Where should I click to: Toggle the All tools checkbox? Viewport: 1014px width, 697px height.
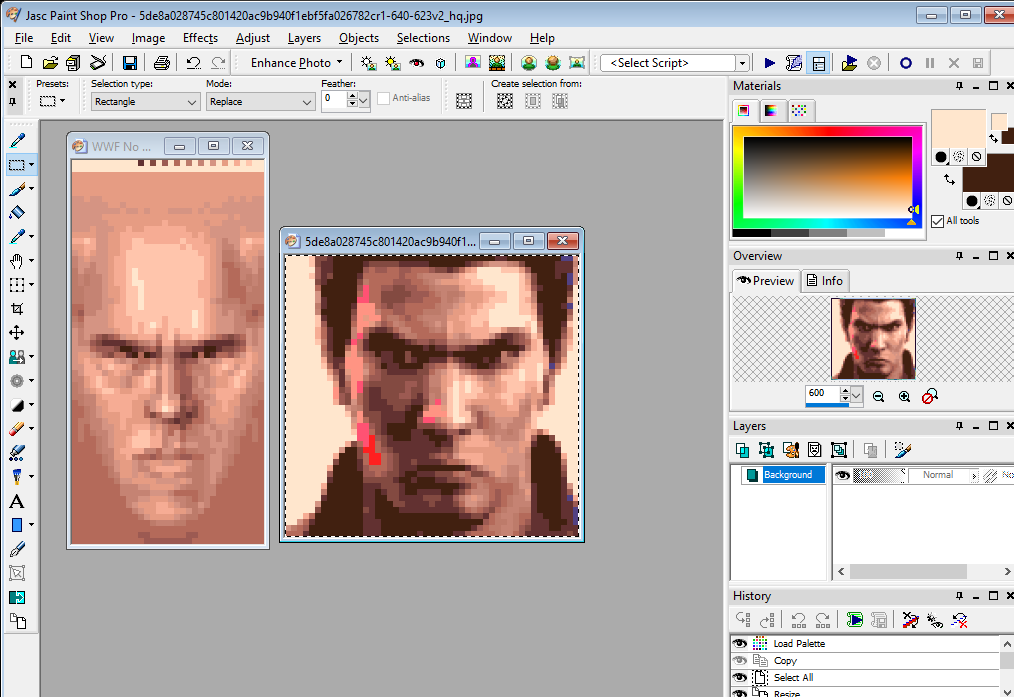pos(937,221)
